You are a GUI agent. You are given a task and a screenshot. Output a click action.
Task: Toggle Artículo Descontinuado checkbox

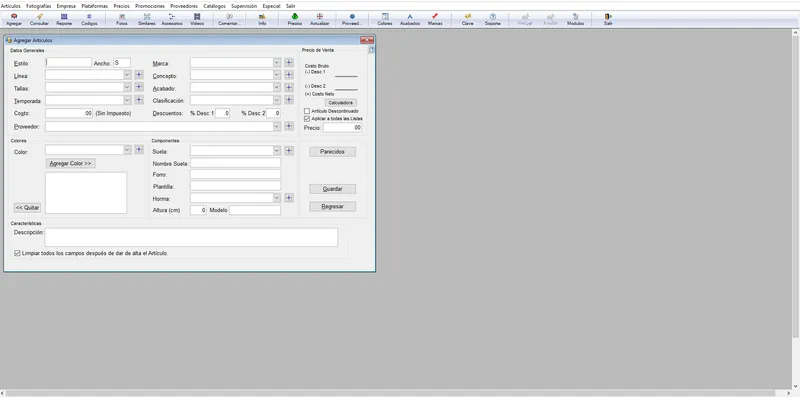307,111
